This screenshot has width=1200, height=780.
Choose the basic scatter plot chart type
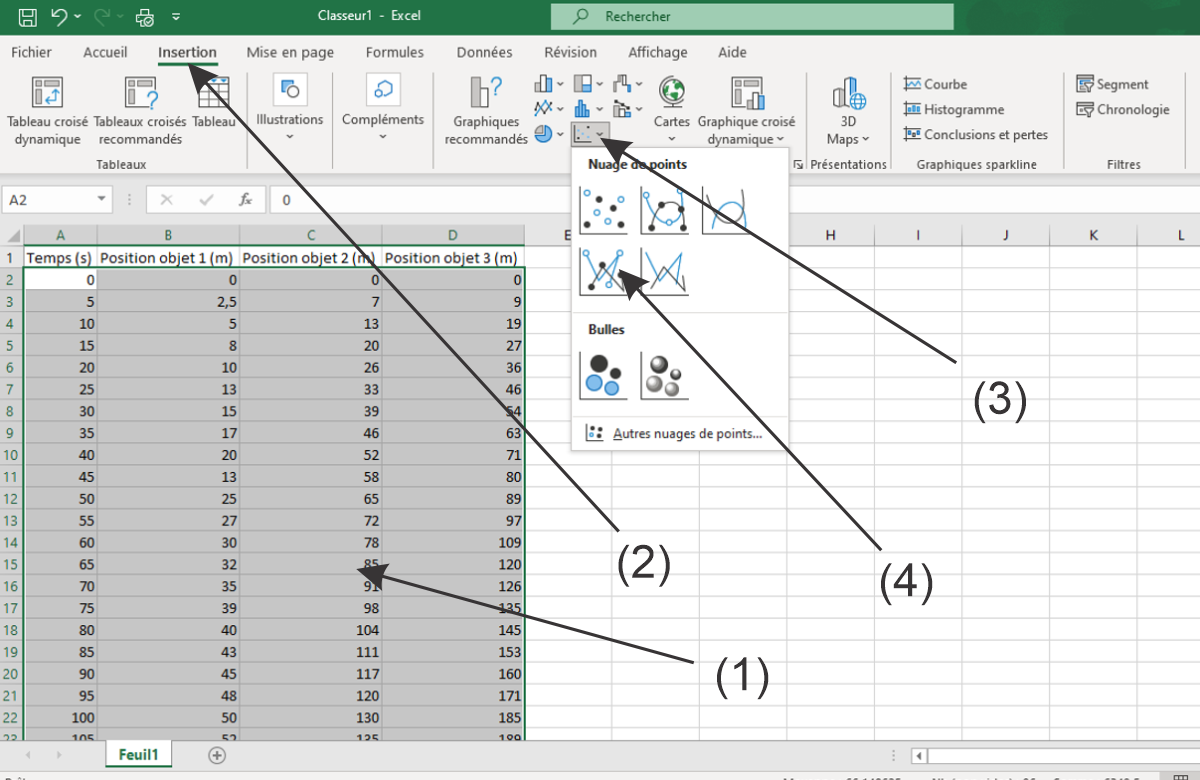pos(603,210)
